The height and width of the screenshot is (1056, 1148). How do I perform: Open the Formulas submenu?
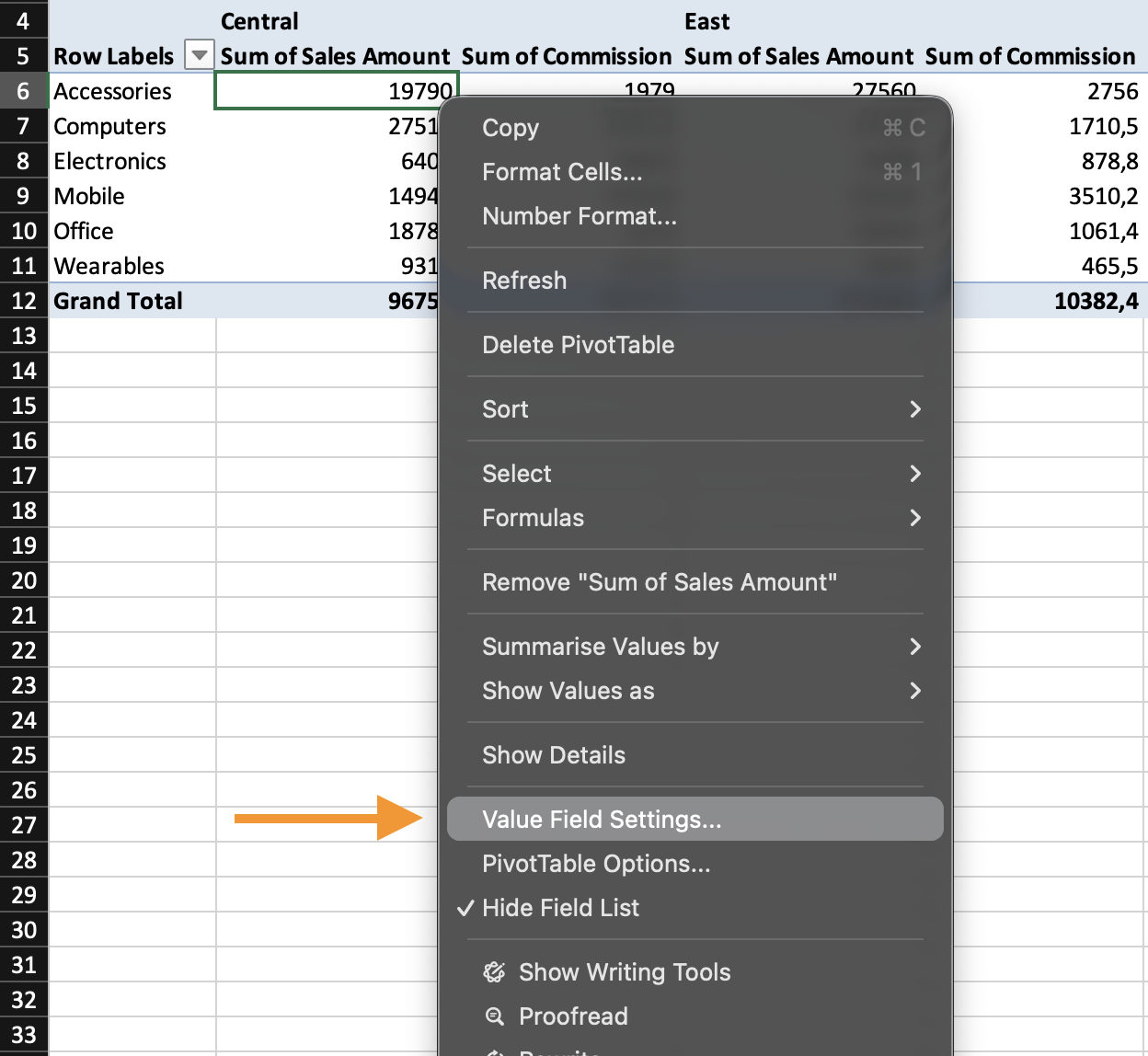[x=534, y=518]
